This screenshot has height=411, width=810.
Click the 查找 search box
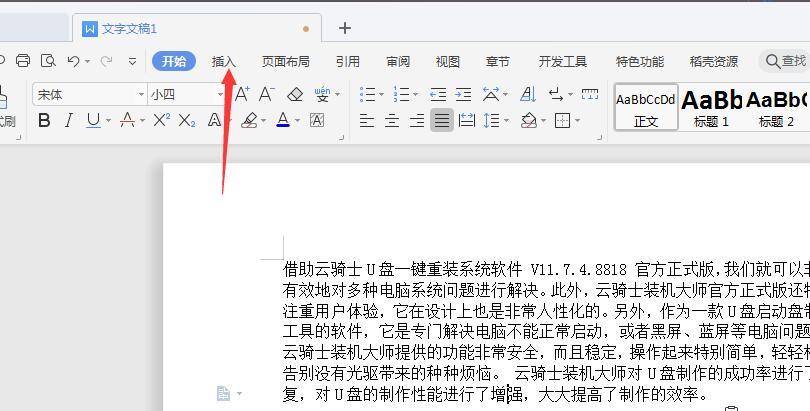coord(785,61)
